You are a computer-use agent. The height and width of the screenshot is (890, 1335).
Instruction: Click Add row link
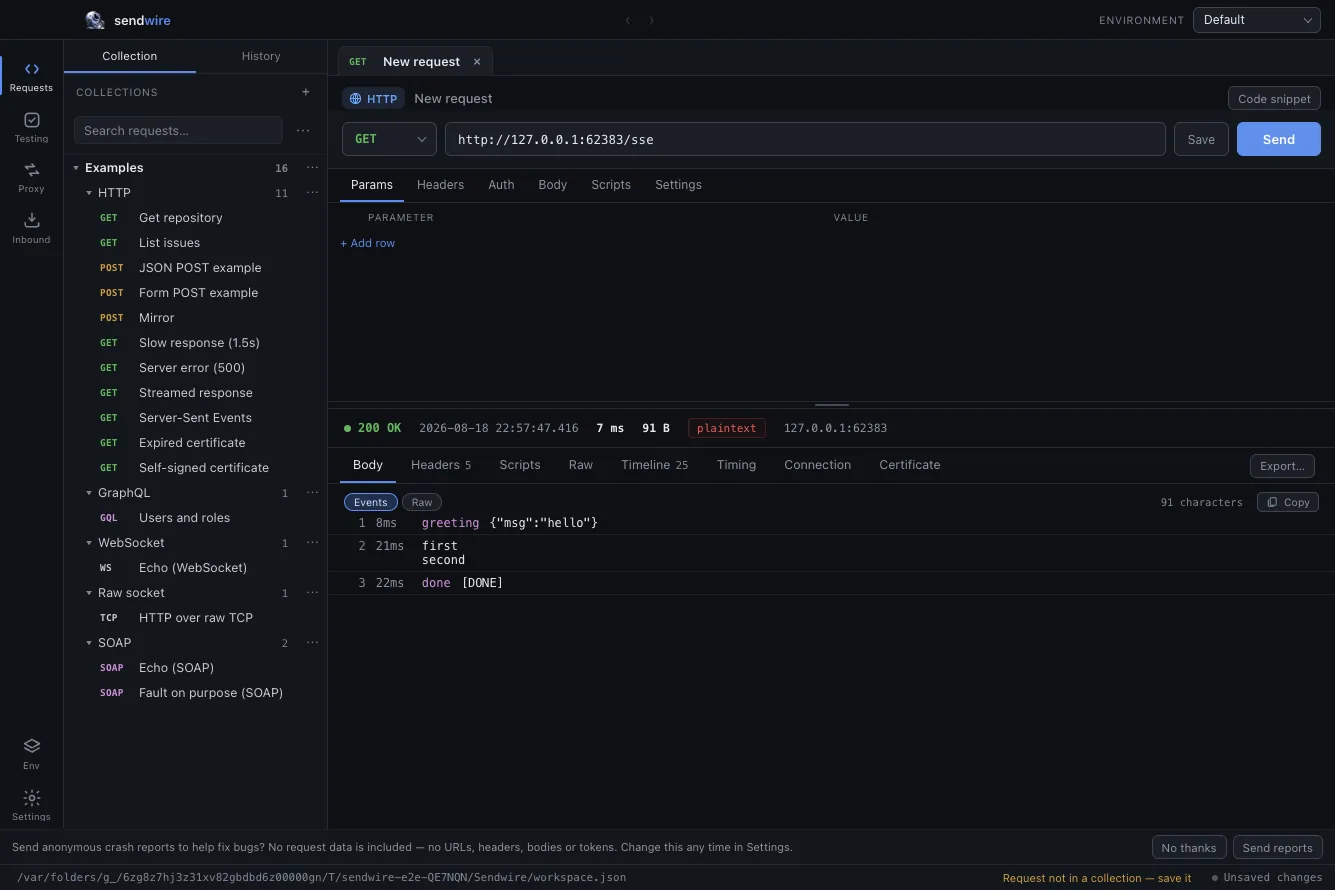click(x=368, y=243)
